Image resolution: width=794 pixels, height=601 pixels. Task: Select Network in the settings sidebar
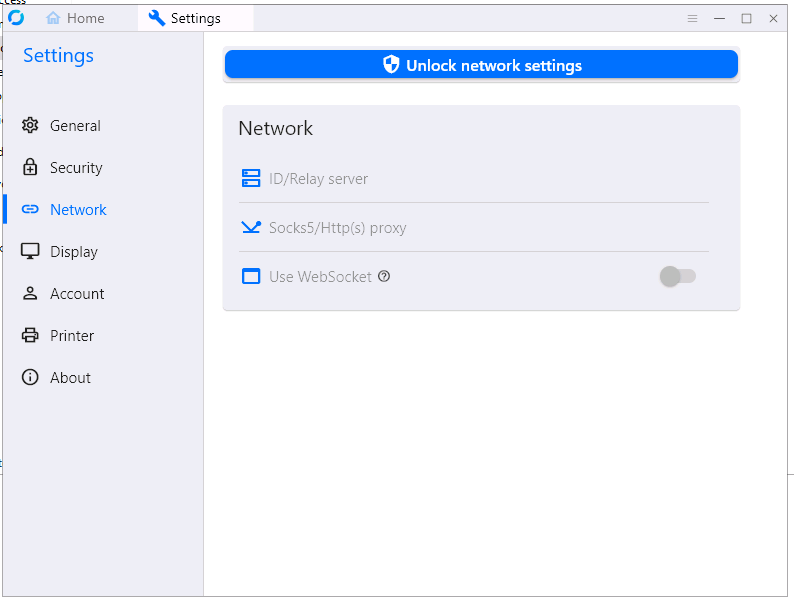(x=78, y=210)
